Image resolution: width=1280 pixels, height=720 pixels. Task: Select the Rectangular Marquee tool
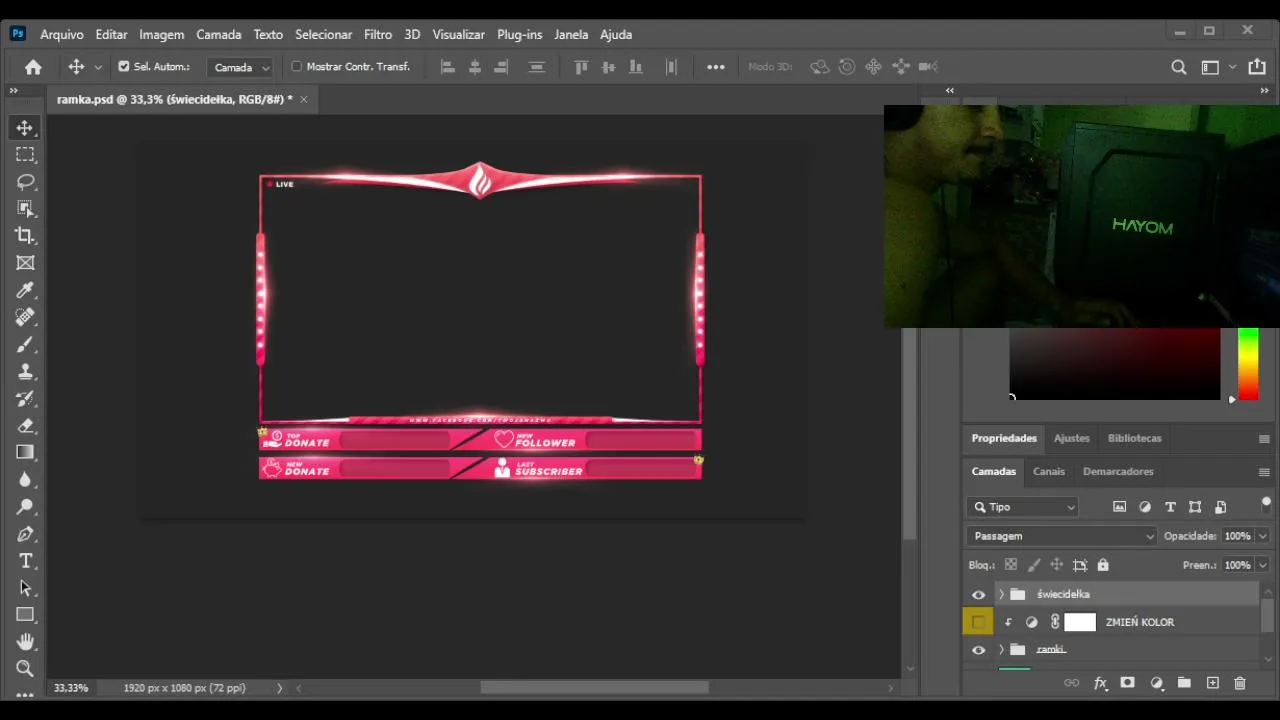(25, 155)
